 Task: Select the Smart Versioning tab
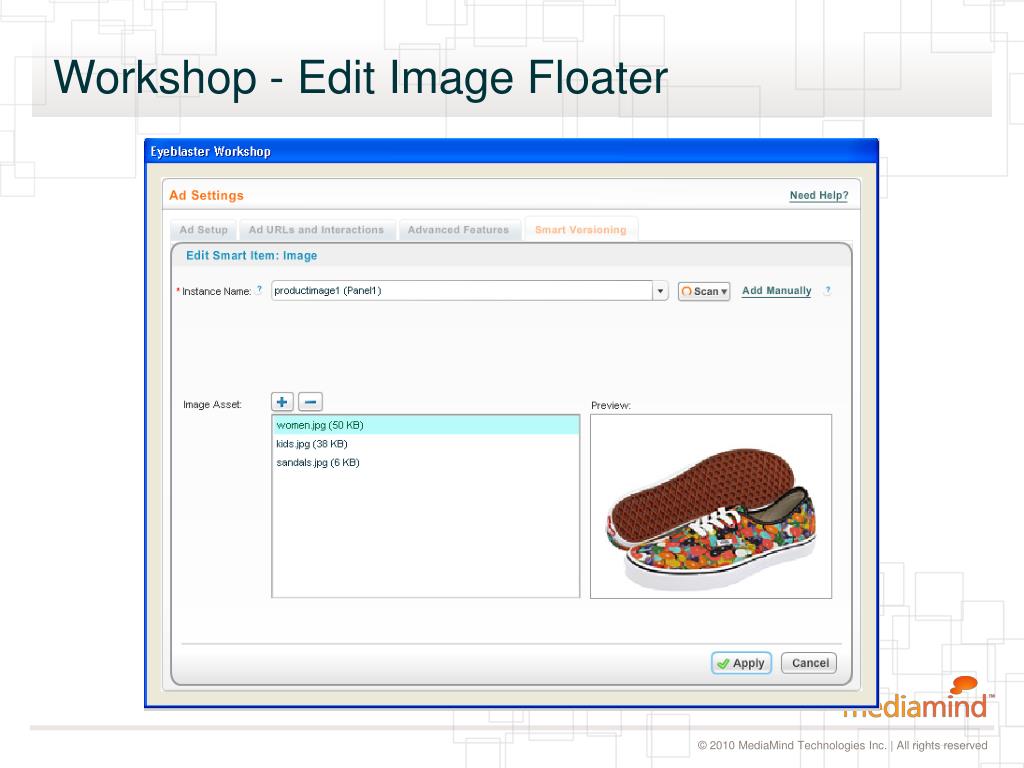pos(581,230)
